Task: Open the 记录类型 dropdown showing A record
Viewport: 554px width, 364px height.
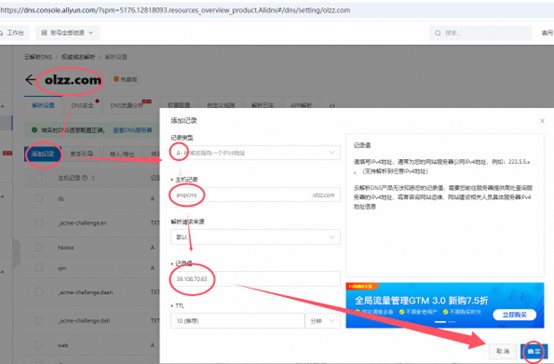Action: point(255,153)
